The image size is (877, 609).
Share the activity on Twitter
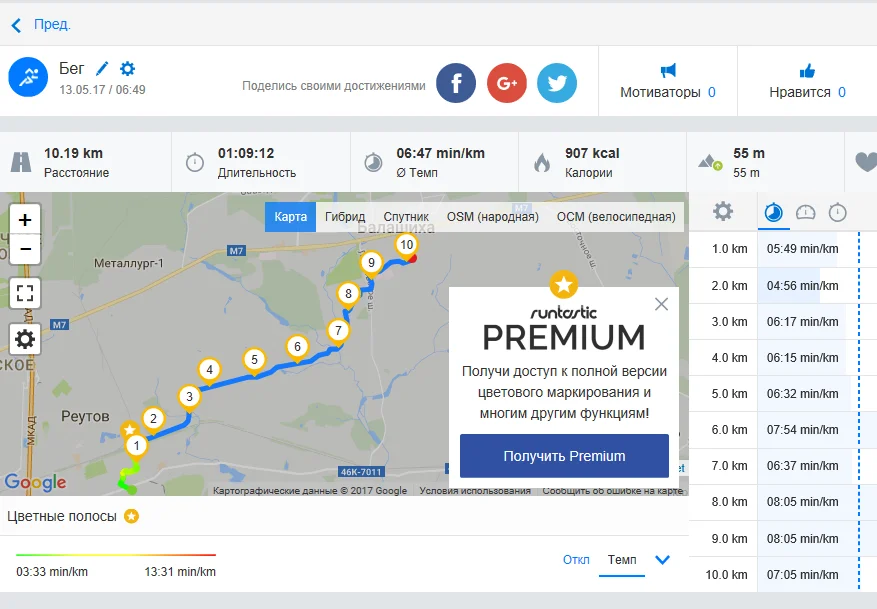[557, 83]
